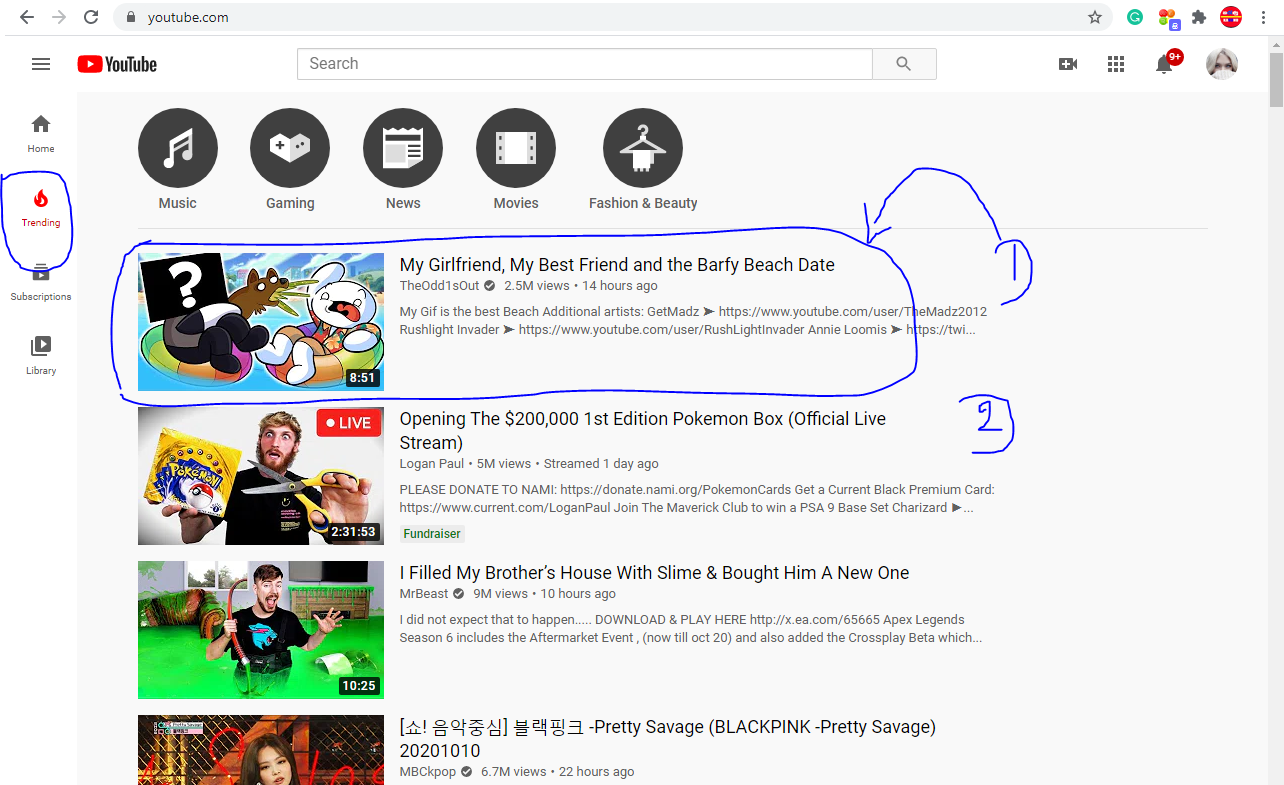This screenshot has width=1284, height=785.
Task: Open the YouTube apps grid
Action: tap(1115, 63)
